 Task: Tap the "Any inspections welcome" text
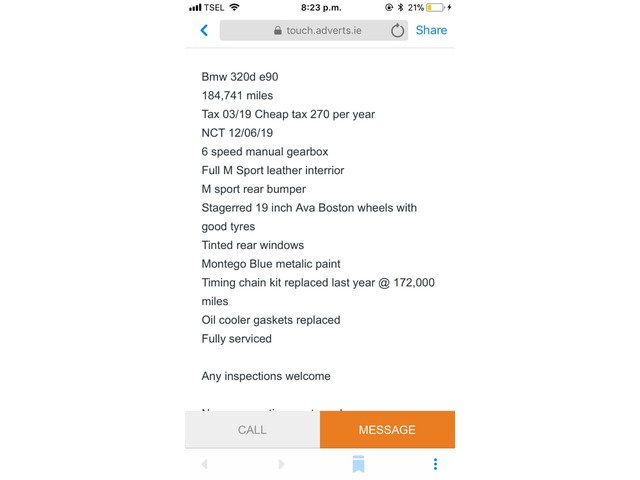265,376
